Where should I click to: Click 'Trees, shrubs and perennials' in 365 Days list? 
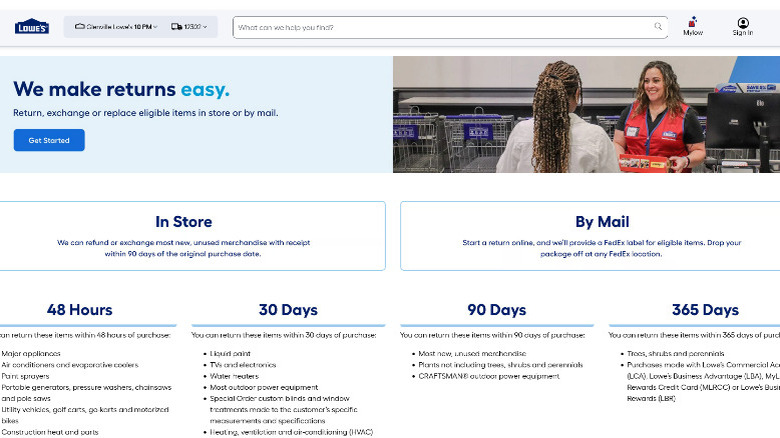point(676,353)
